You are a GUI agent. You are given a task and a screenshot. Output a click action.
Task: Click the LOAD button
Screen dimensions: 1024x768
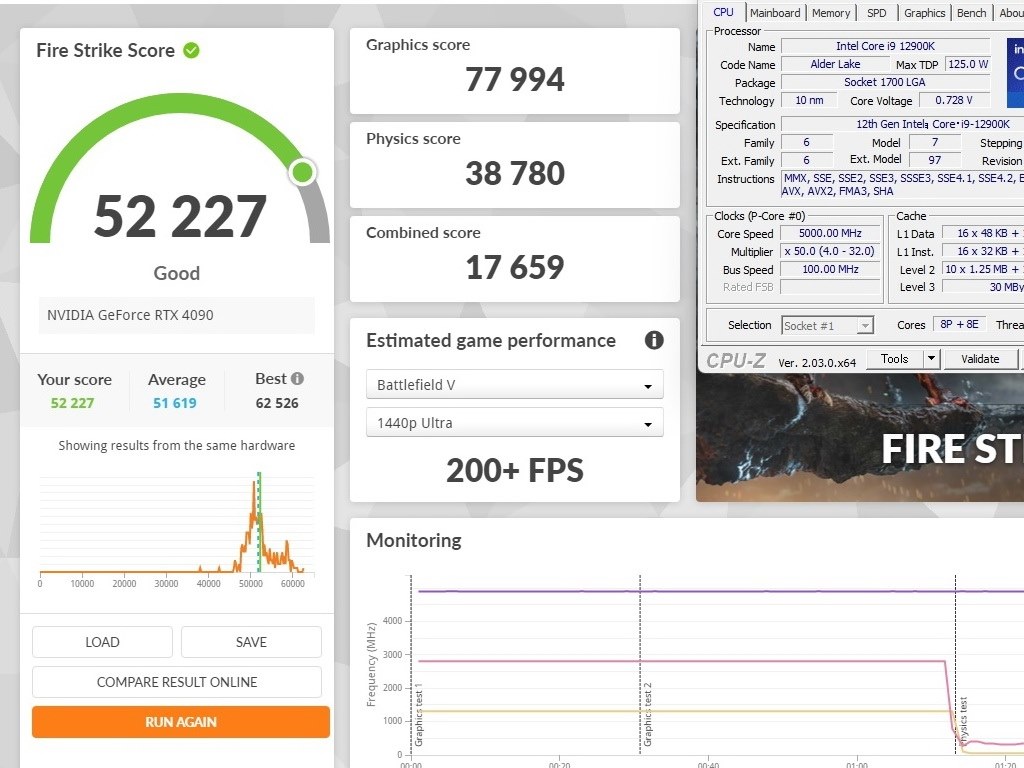pyautogui.click(x=103, y=642)
